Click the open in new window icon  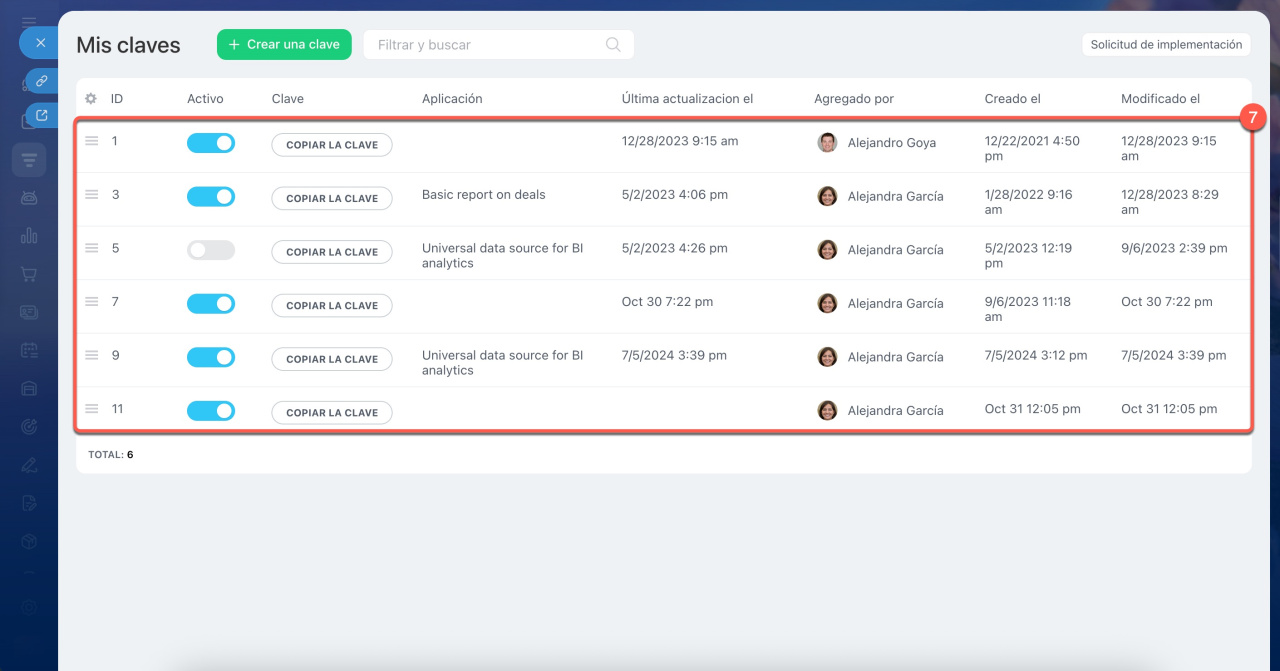41,115
